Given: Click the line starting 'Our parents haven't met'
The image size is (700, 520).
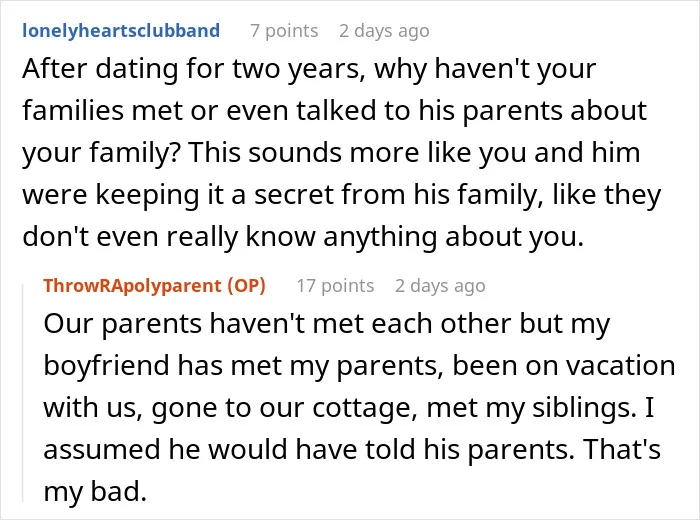Looking at the screenshot, I should tap(327, 324).
